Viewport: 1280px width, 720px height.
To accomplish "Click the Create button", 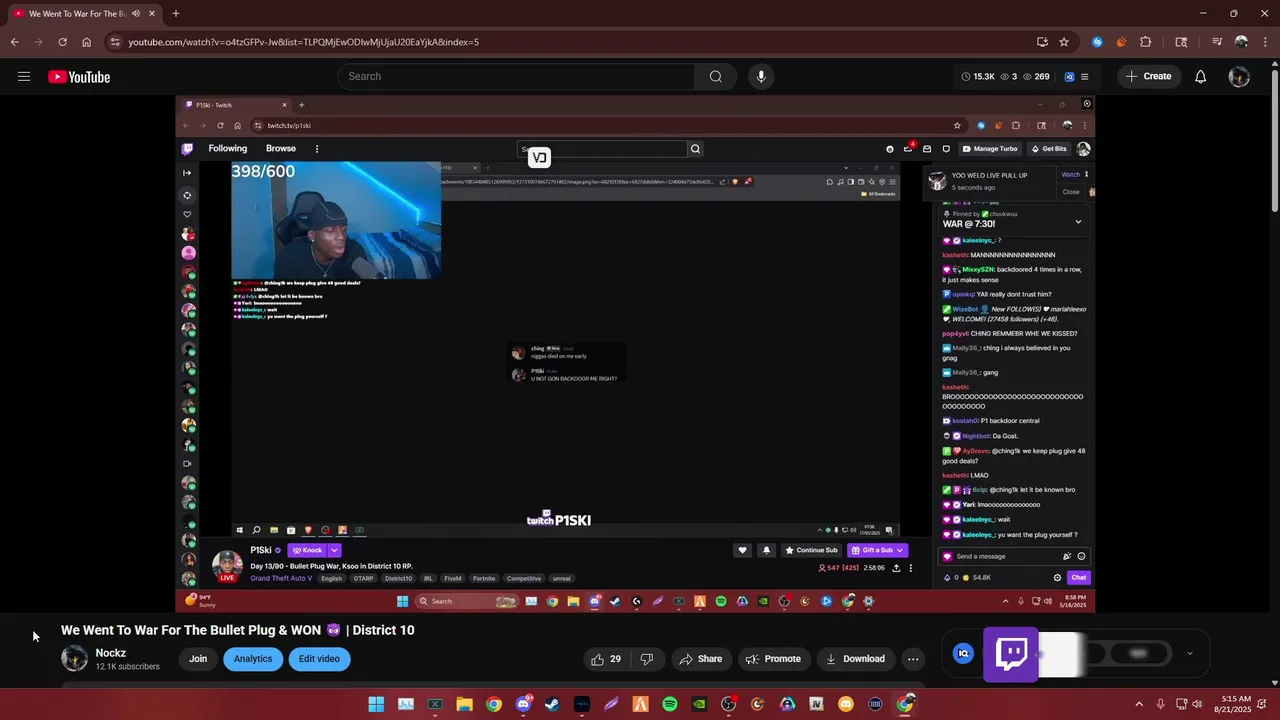I will (1148, 76).
